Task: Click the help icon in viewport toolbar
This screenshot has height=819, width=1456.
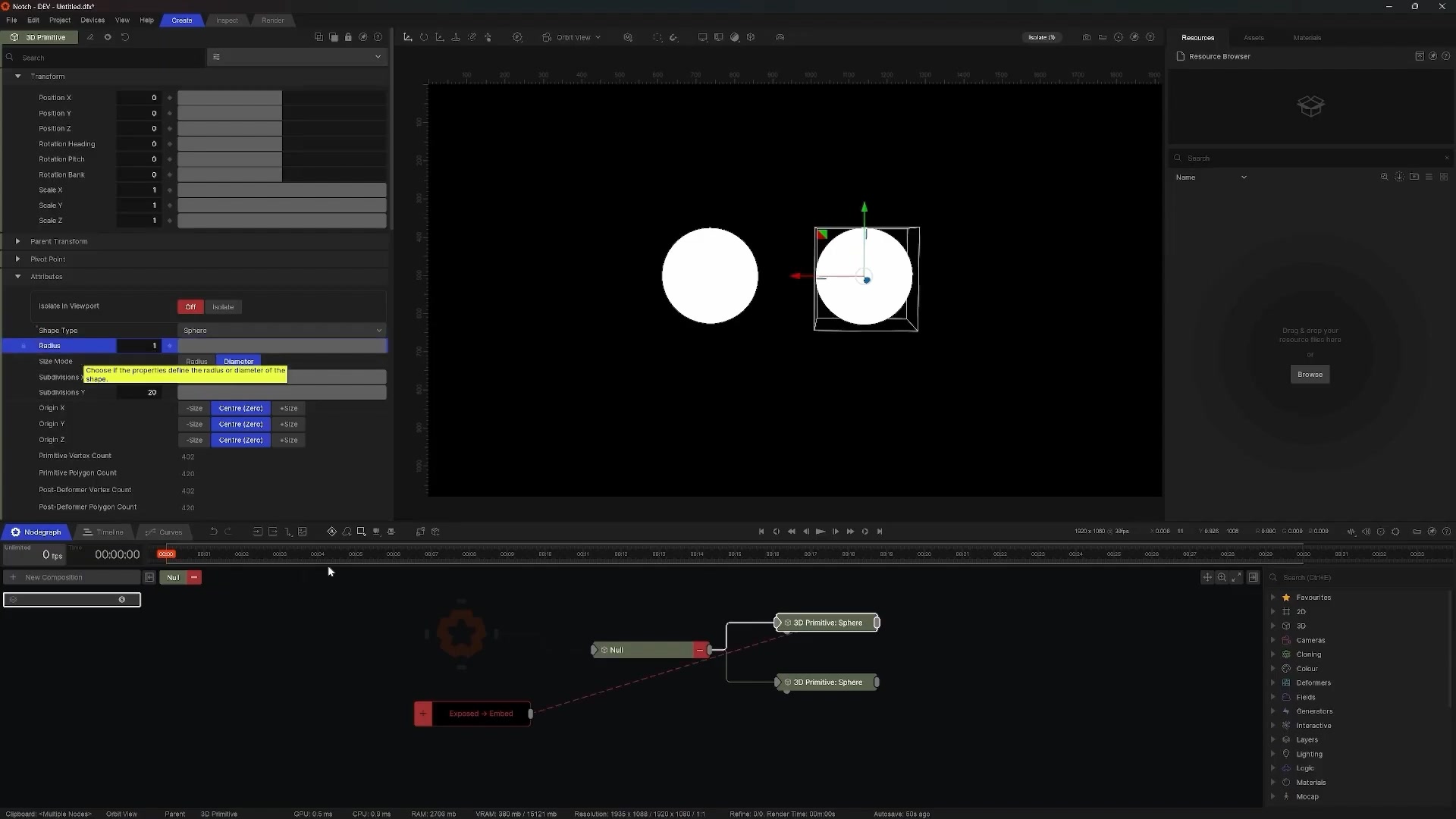Action: tap(1150, 37)
